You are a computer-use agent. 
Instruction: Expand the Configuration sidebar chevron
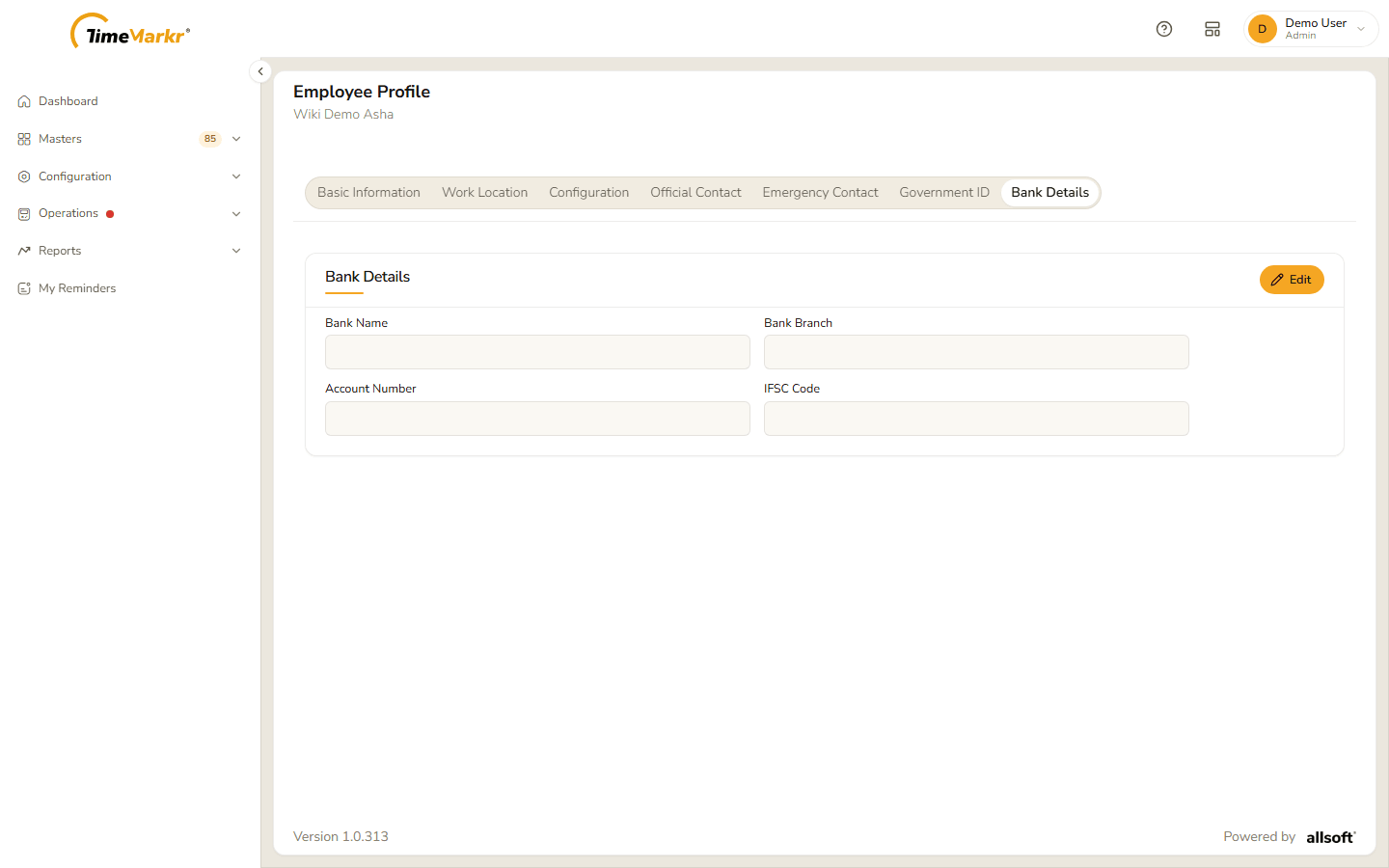(x=236, y=176)
